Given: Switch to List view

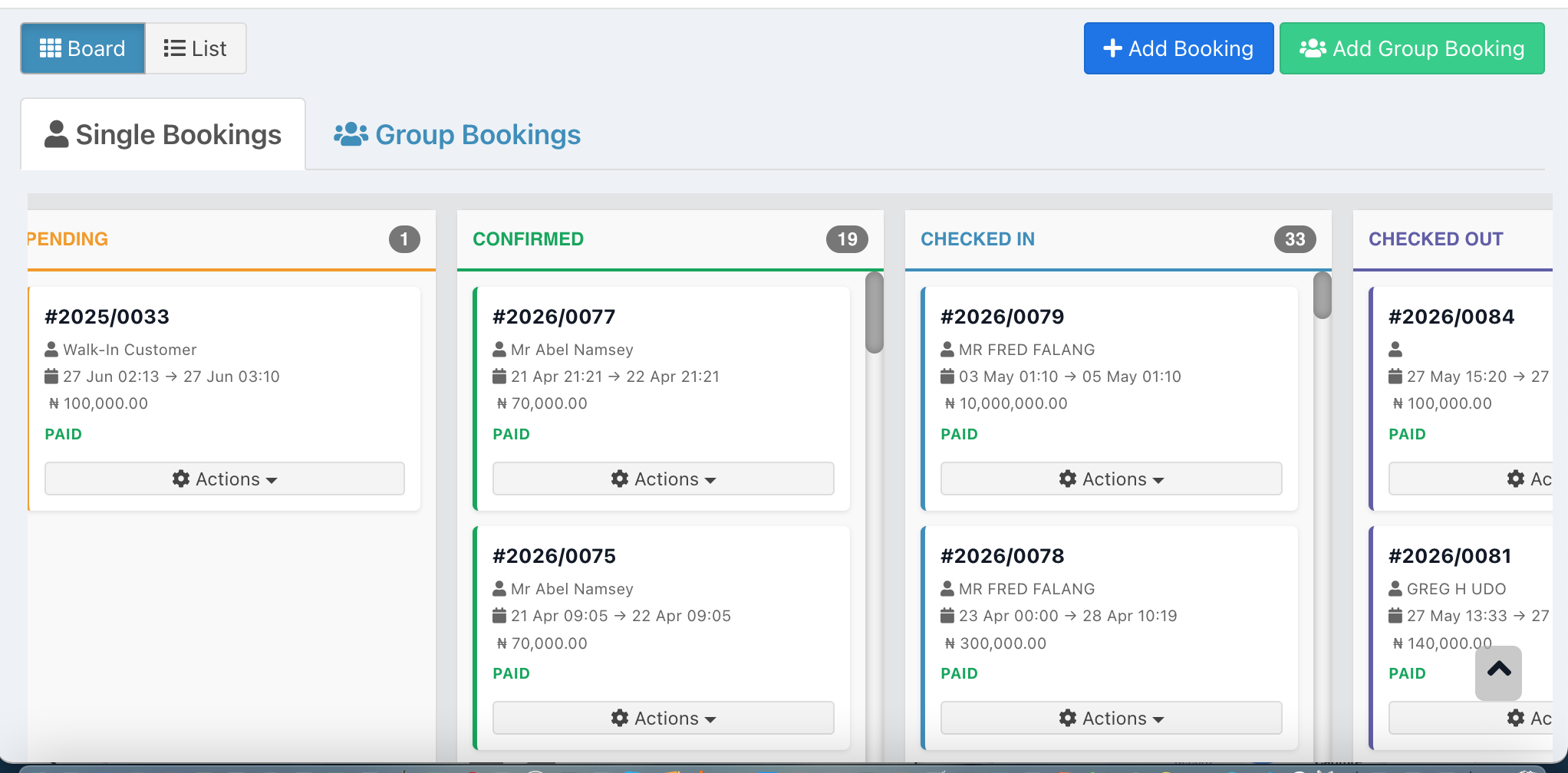Looking at the screenshot, I should (196, 48).
